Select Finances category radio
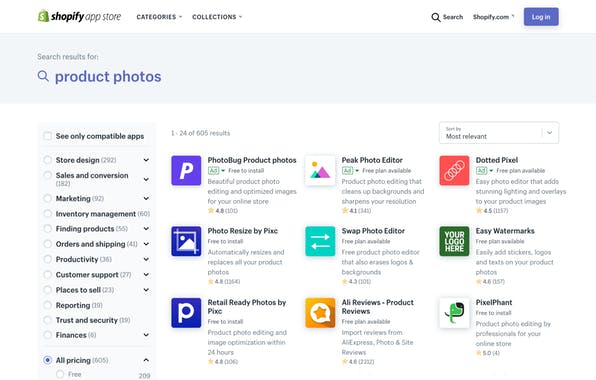 point(48,335)
